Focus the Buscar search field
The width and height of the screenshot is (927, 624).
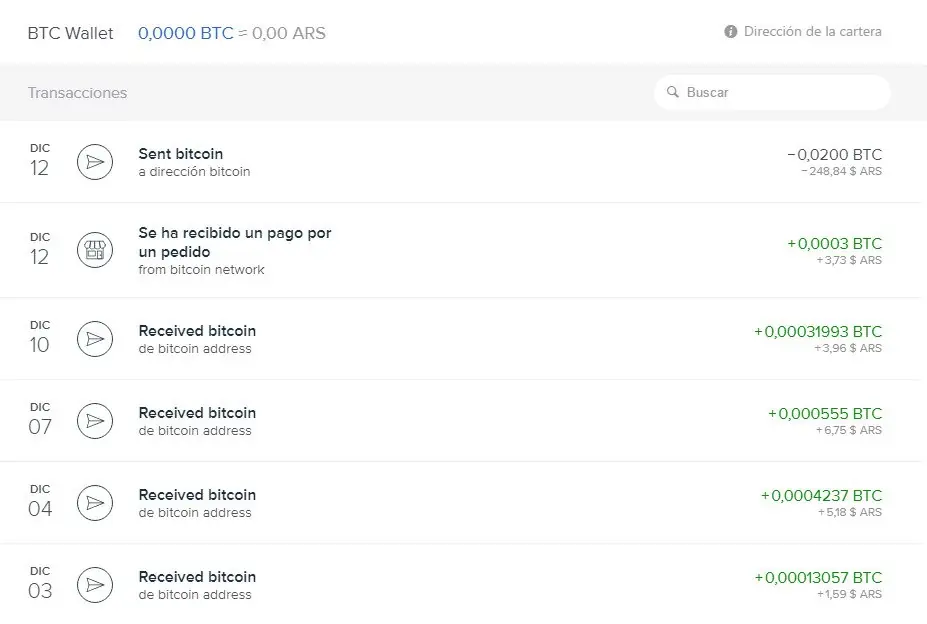[780, 92]
